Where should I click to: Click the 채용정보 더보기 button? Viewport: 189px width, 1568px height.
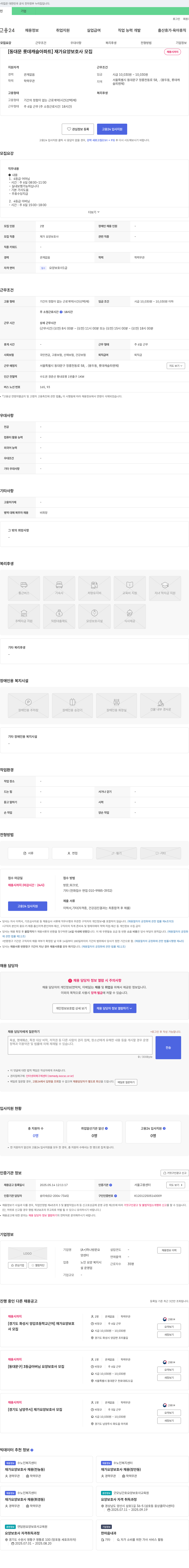click(x=169, y=1250)
